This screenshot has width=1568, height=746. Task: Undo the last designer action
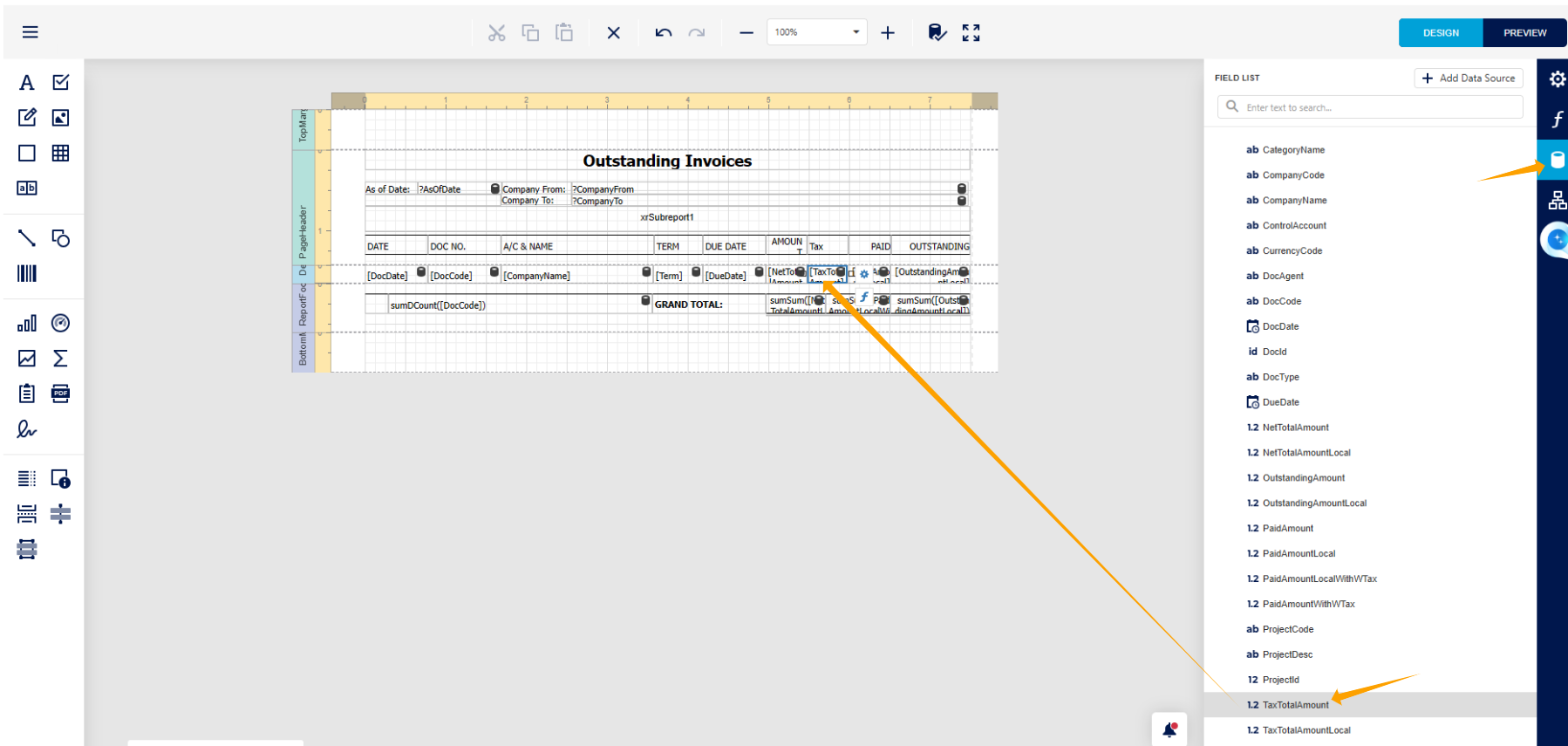(664, 32)
